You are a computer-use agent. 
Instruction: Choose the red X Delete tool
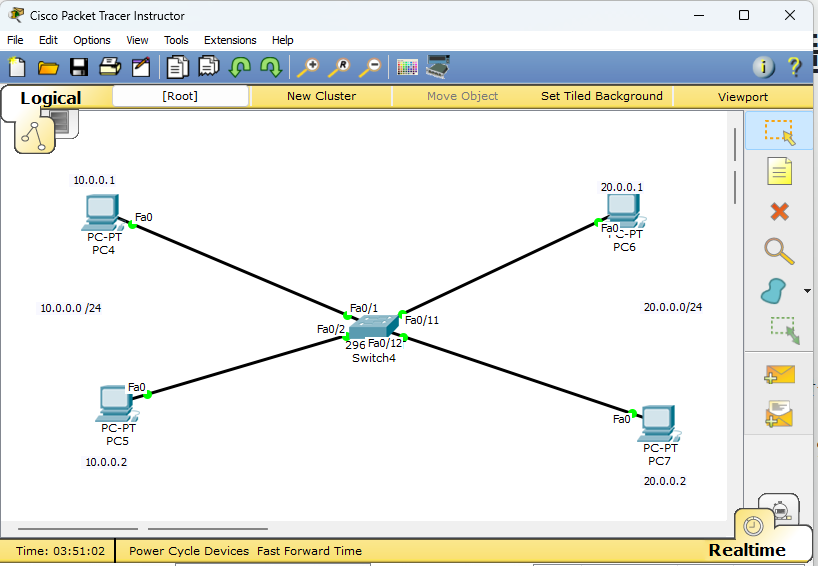[x=779, y=211]
